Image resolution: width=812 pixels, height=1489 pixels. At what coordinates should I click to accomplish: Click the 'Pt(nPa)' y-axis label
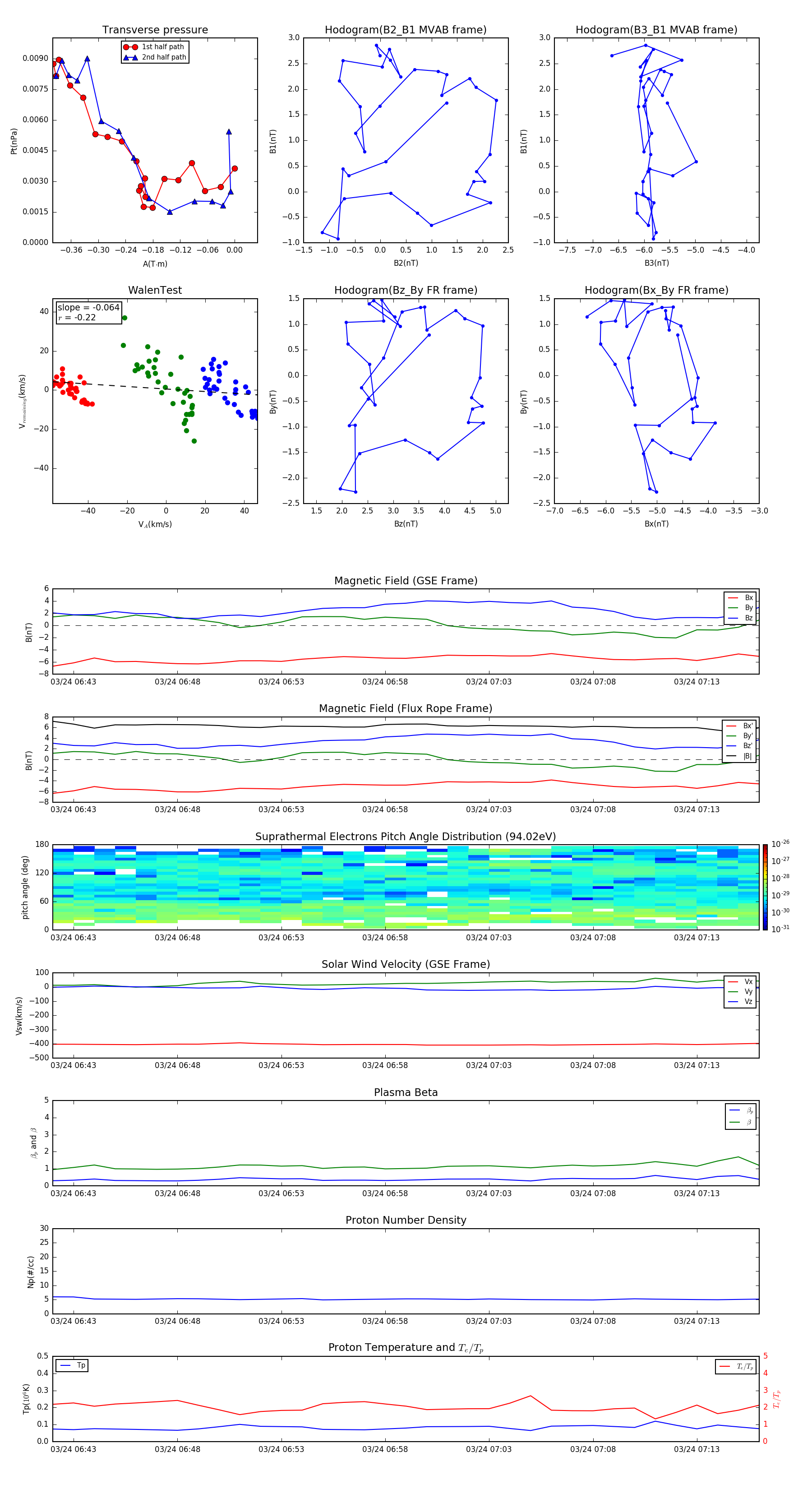click(x=14, y=141)
